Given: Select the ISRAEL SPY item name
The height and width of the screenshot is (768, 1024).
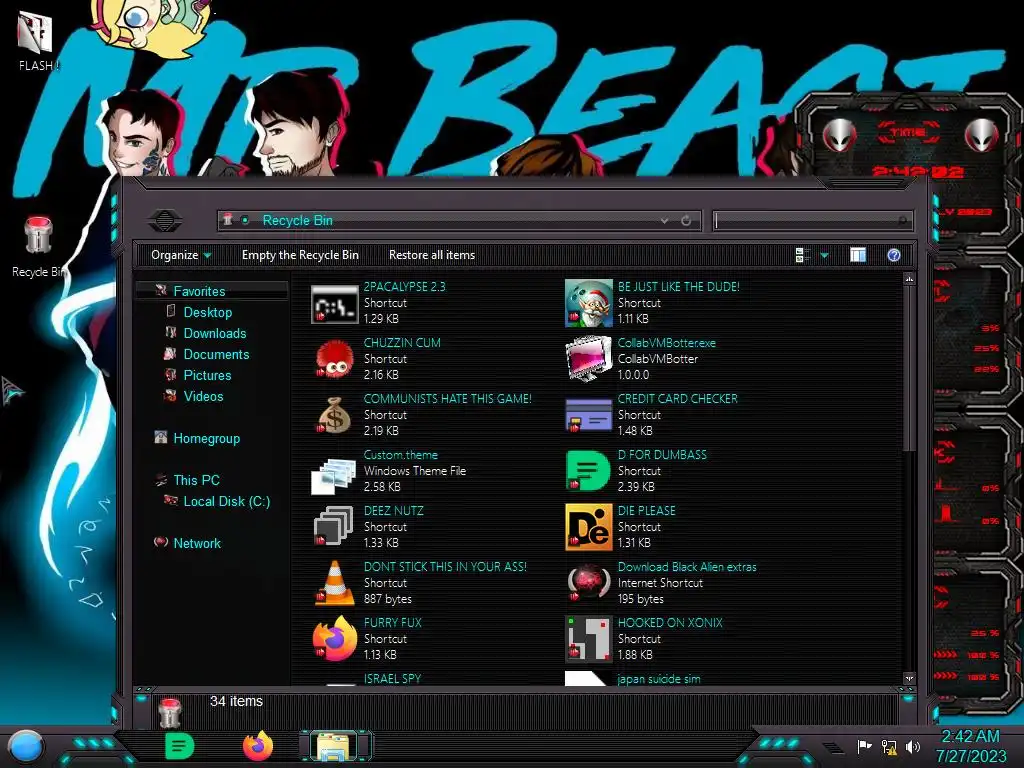Looking at the screenshot, I should click(x=392, y=679).
